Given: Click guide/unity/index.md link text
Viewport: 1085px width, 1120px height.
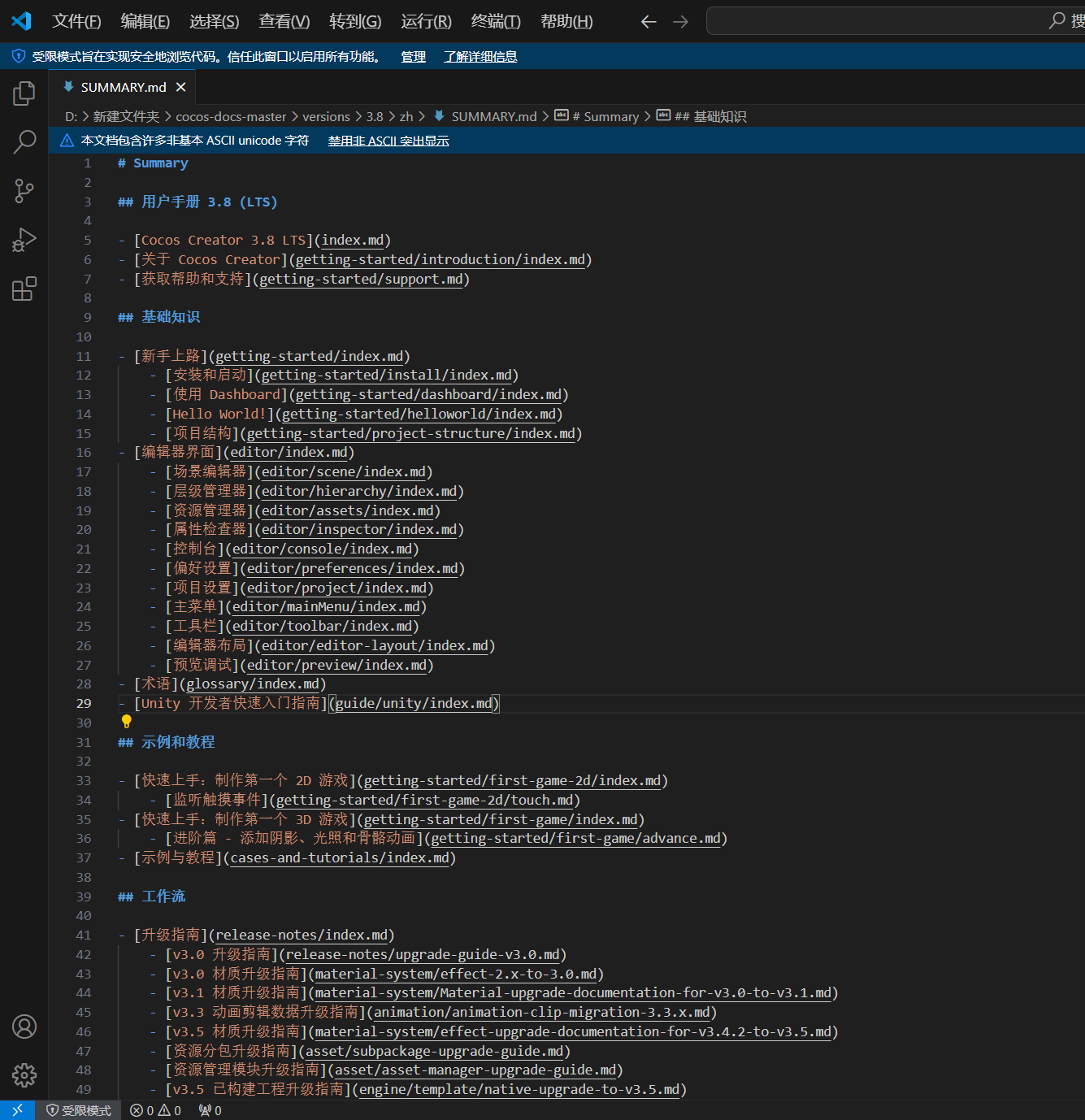Looking at the screenshot, I should pos(414,703).
